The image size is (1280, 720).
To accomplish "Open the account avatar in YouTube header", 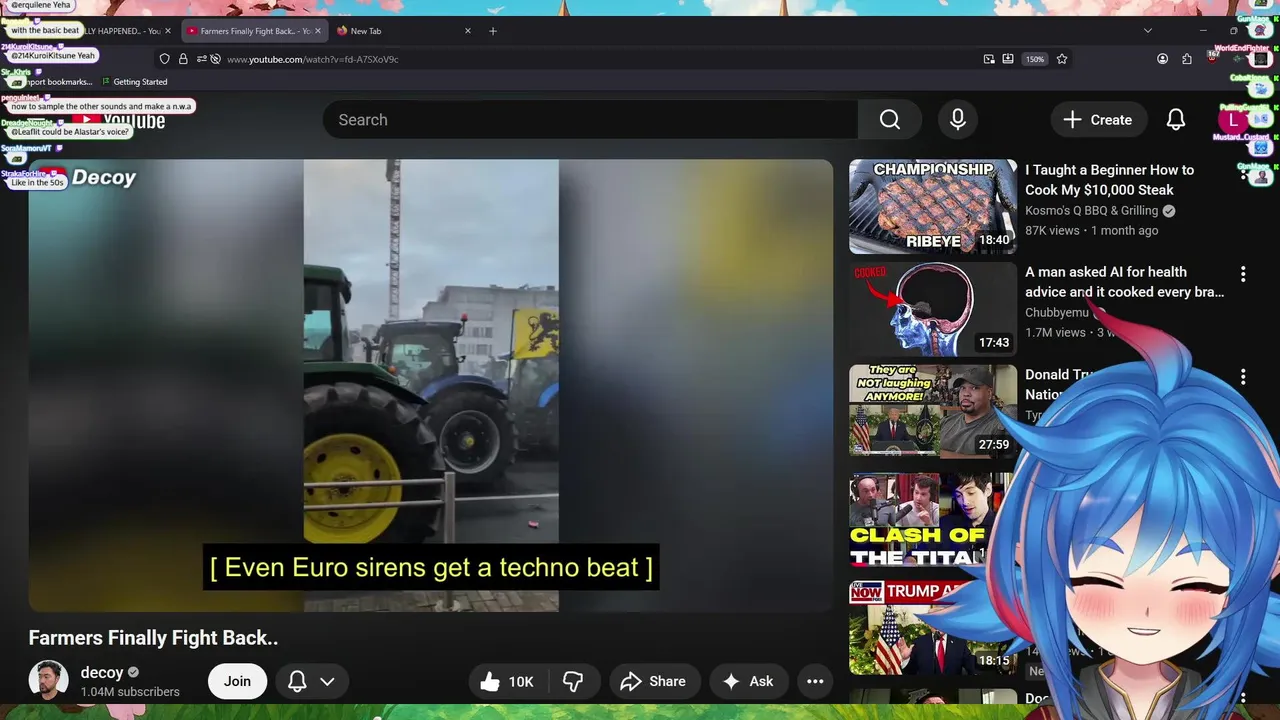I will pos(1232,120).
